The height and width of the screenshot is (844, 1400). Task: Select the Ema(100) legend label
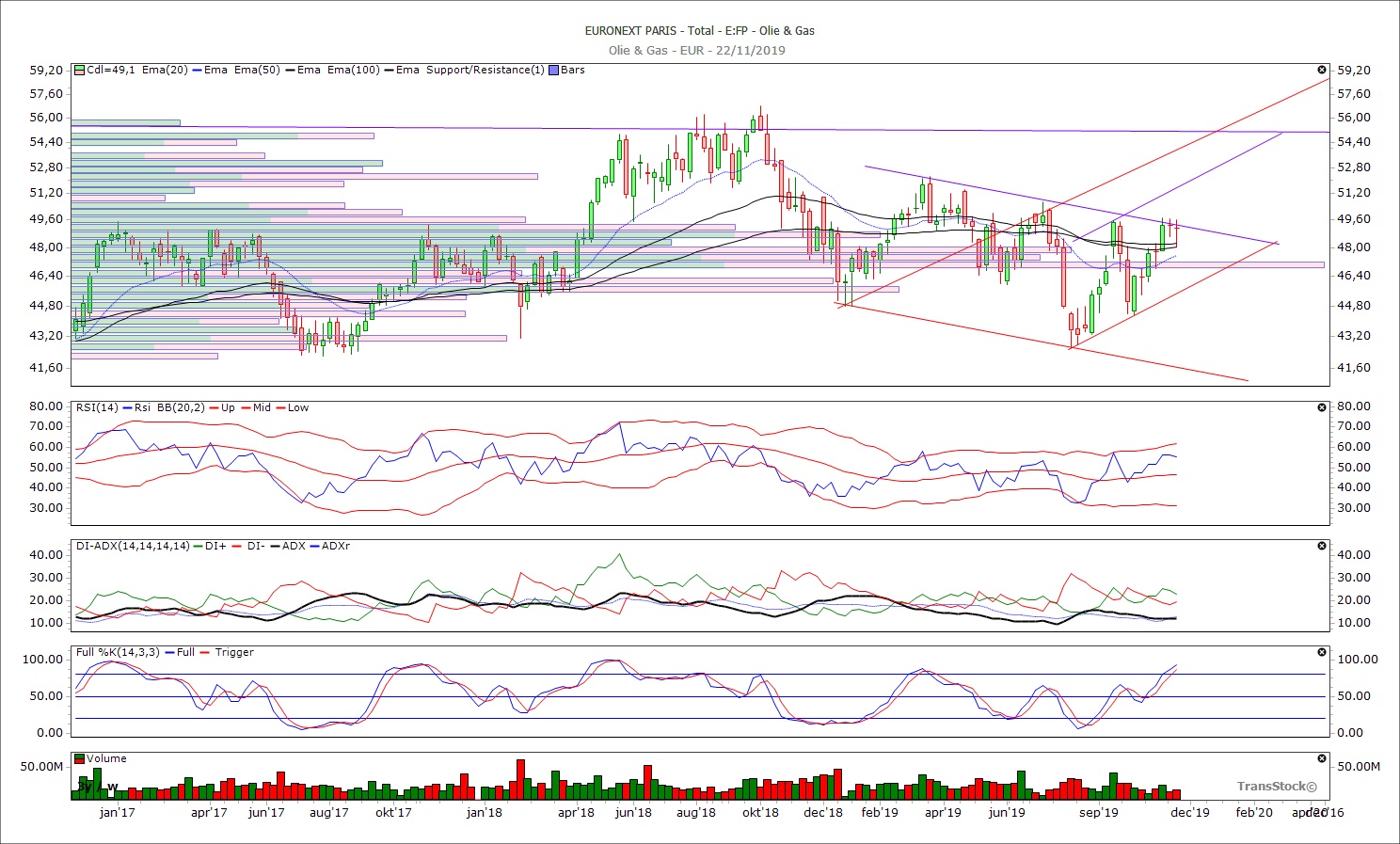pyautogui.click(x=353, y=71)
